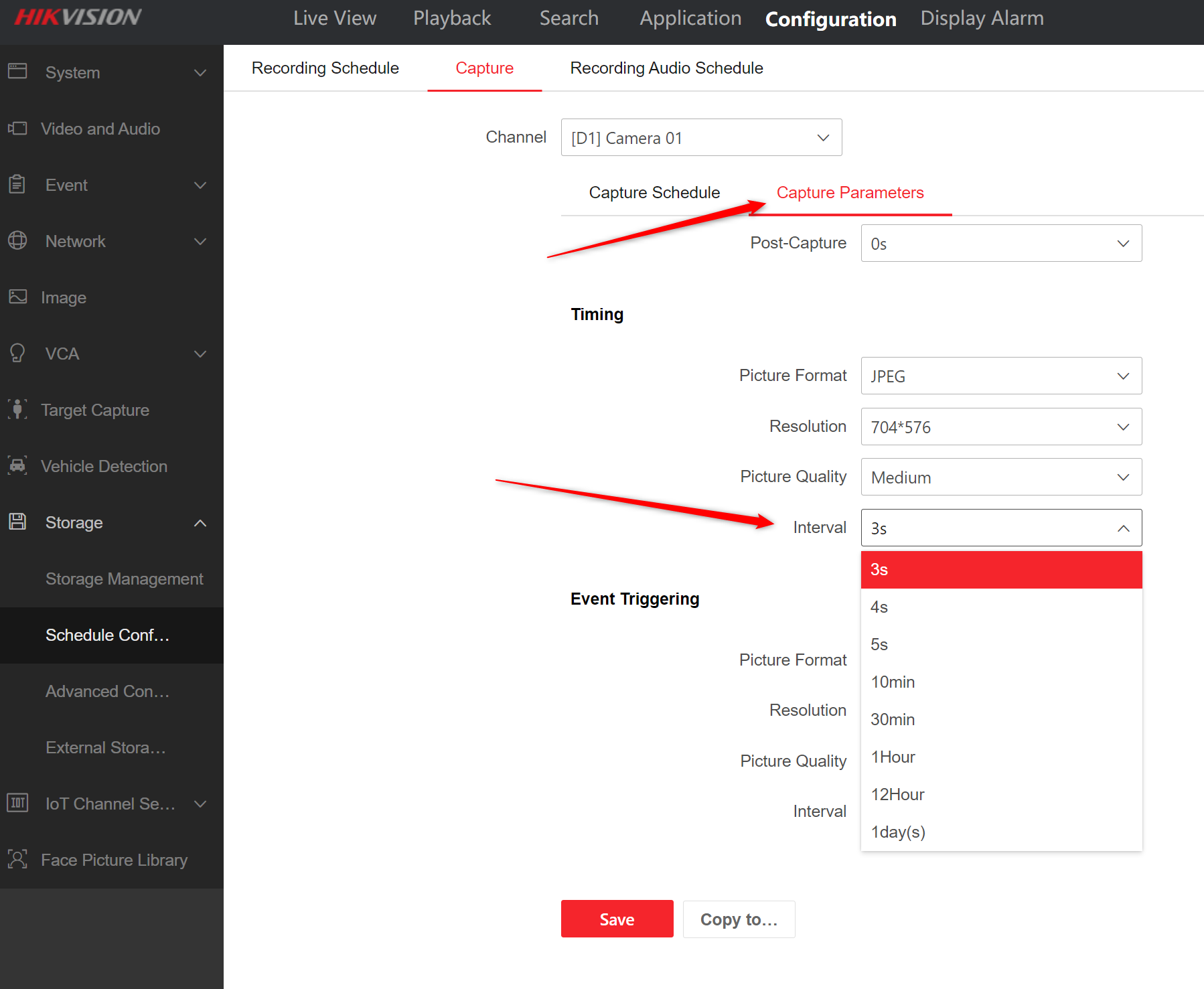Choose the 3s interval option
Viewport: 1204px width, 989px height.
pyautogui.click(x=1001, y=570)
